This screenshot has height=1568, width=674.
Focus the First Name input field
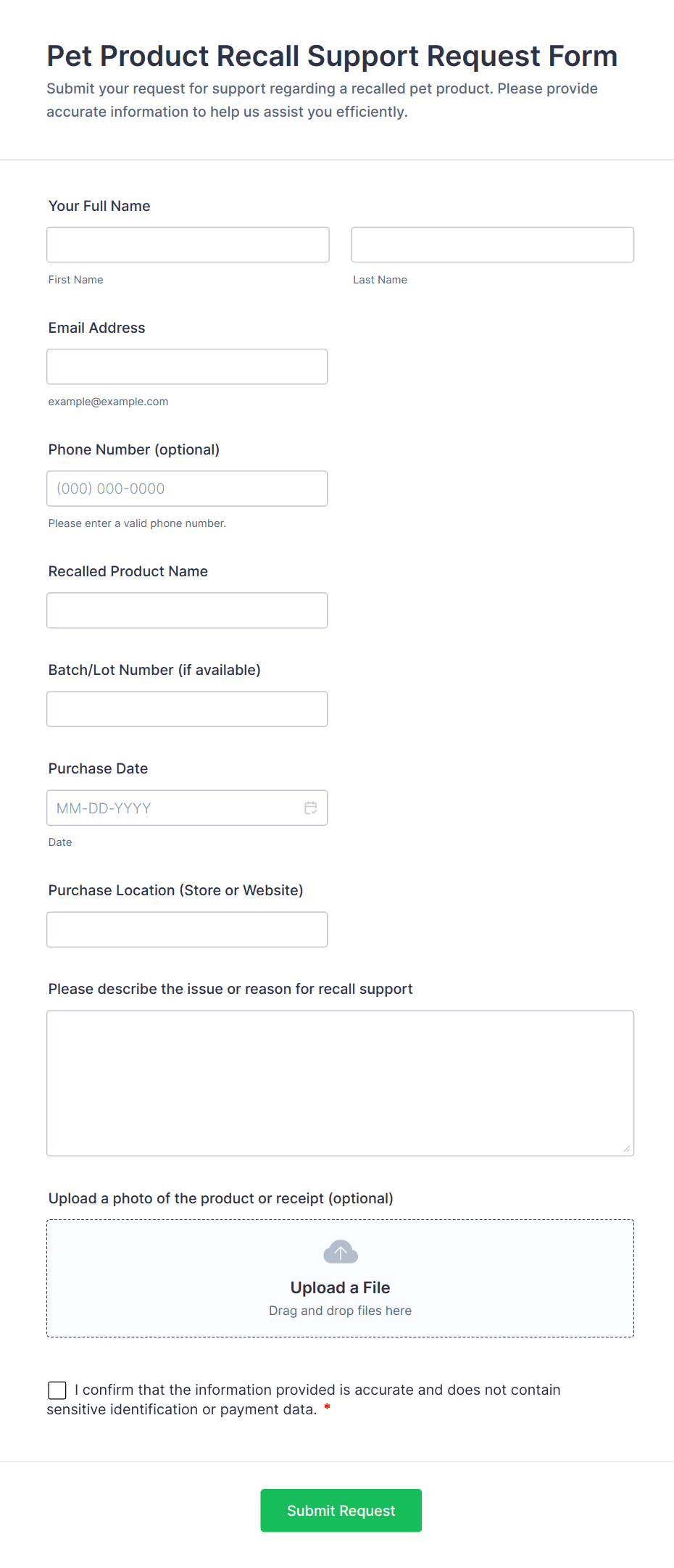[188, 245]
